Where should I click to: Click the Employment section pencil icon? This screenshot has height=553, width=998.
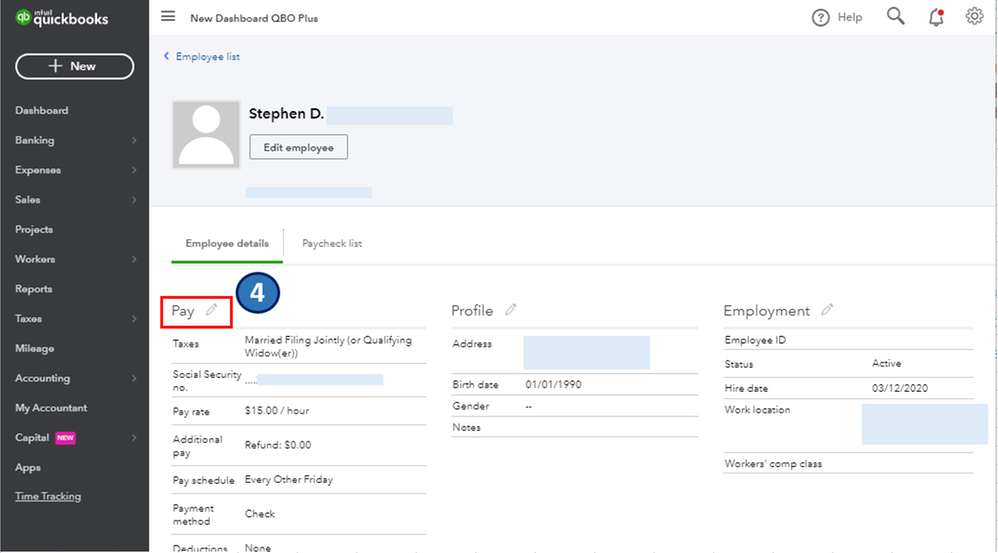pos(827,310)
